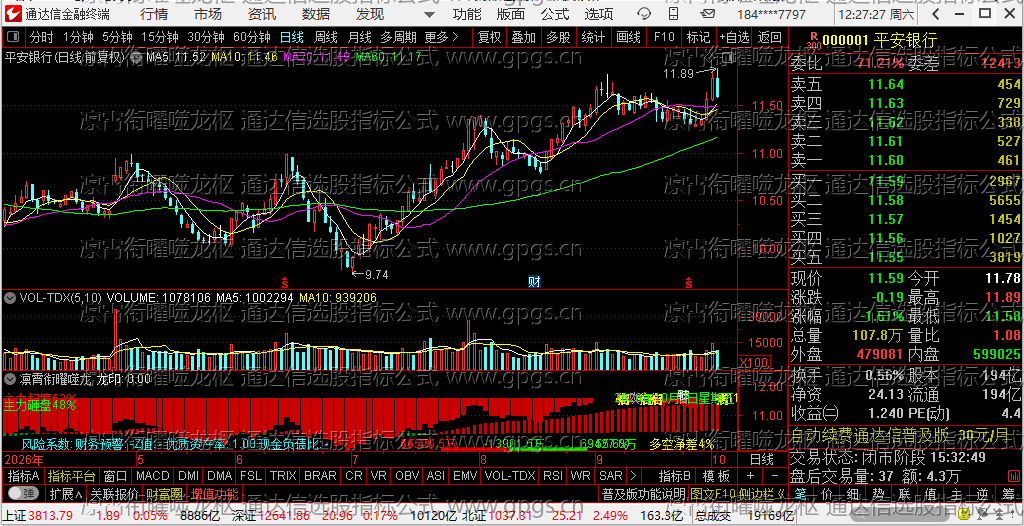Image resolution: width=1024 pixels, height=526 pixels.
Task: Toggle the 弹 switch at bottom left
Action: point(24,493)
